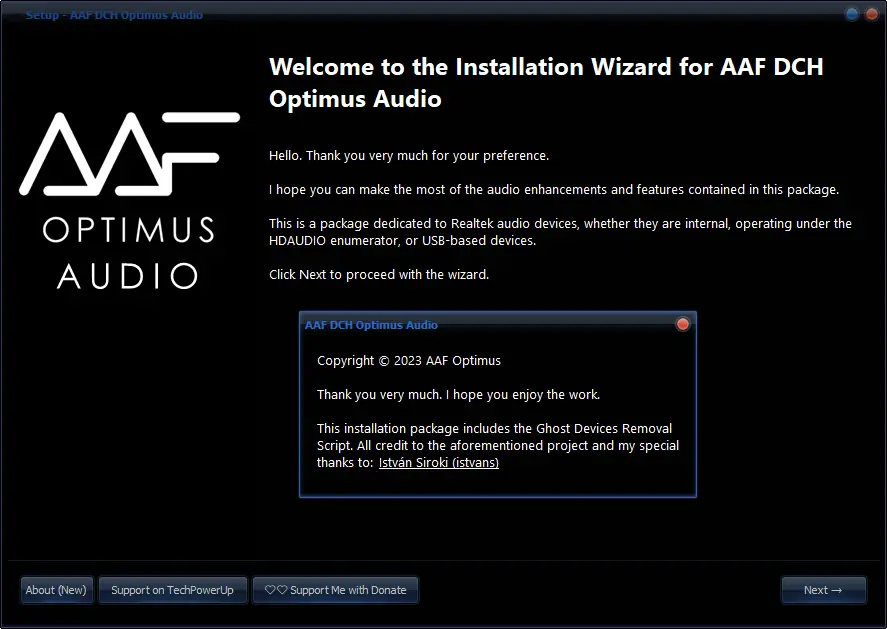Click 'I hope you can make the most' sentence
This screenshot has height=629, width=887.
[x=554, y=189]
